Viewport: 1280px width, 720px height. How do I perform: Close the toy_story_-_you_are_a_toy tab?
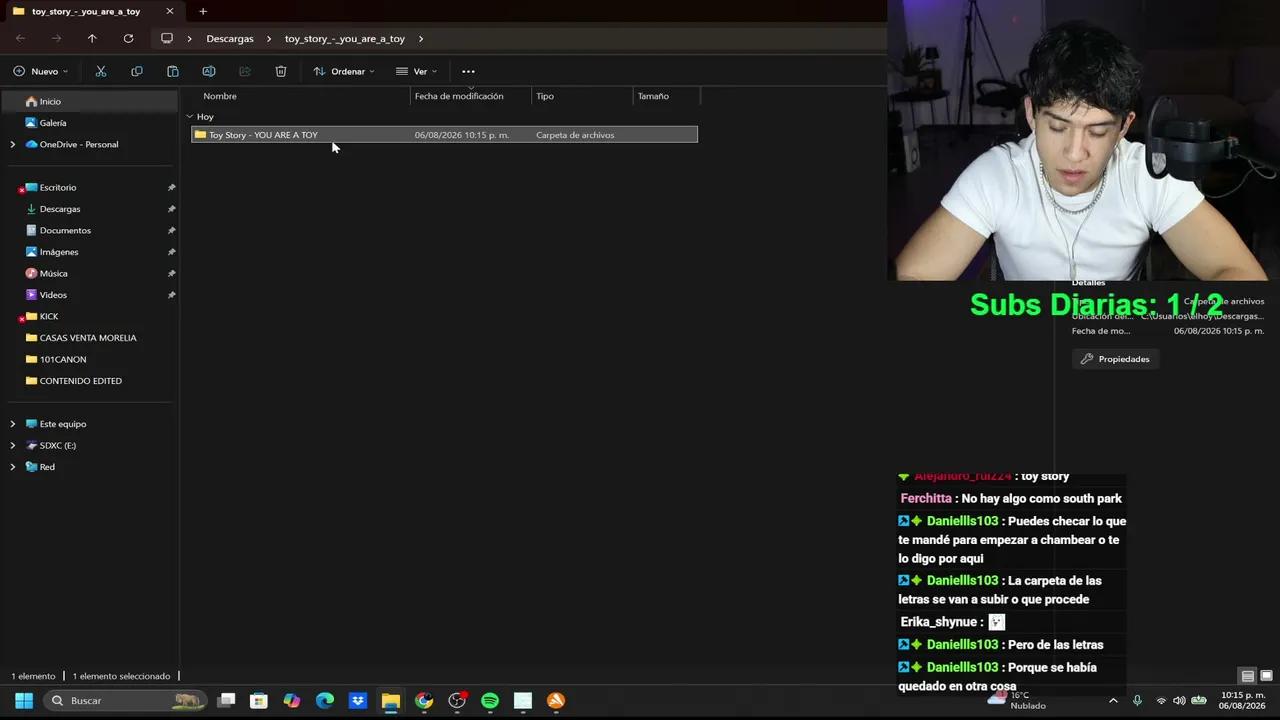click(170, 11)
